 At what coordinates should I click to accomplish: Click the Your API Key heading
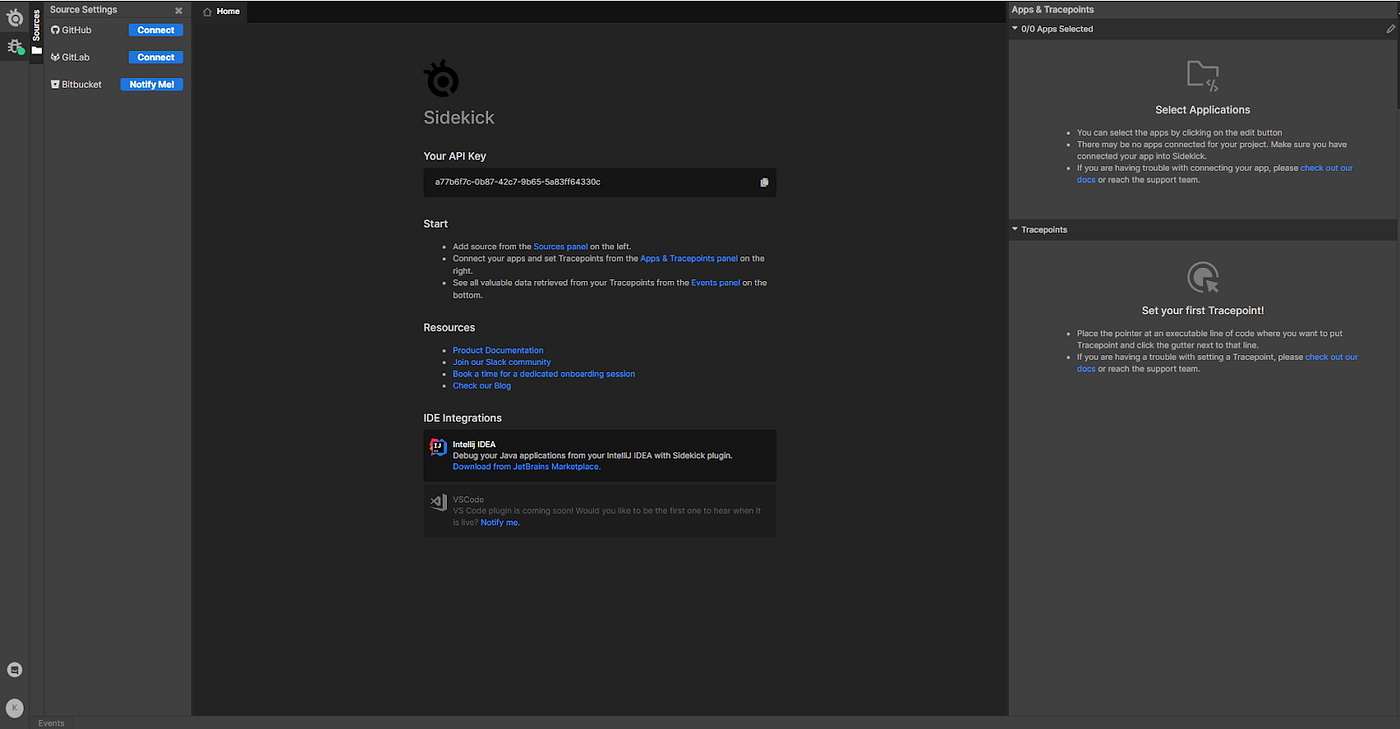(x=455, y=156)
